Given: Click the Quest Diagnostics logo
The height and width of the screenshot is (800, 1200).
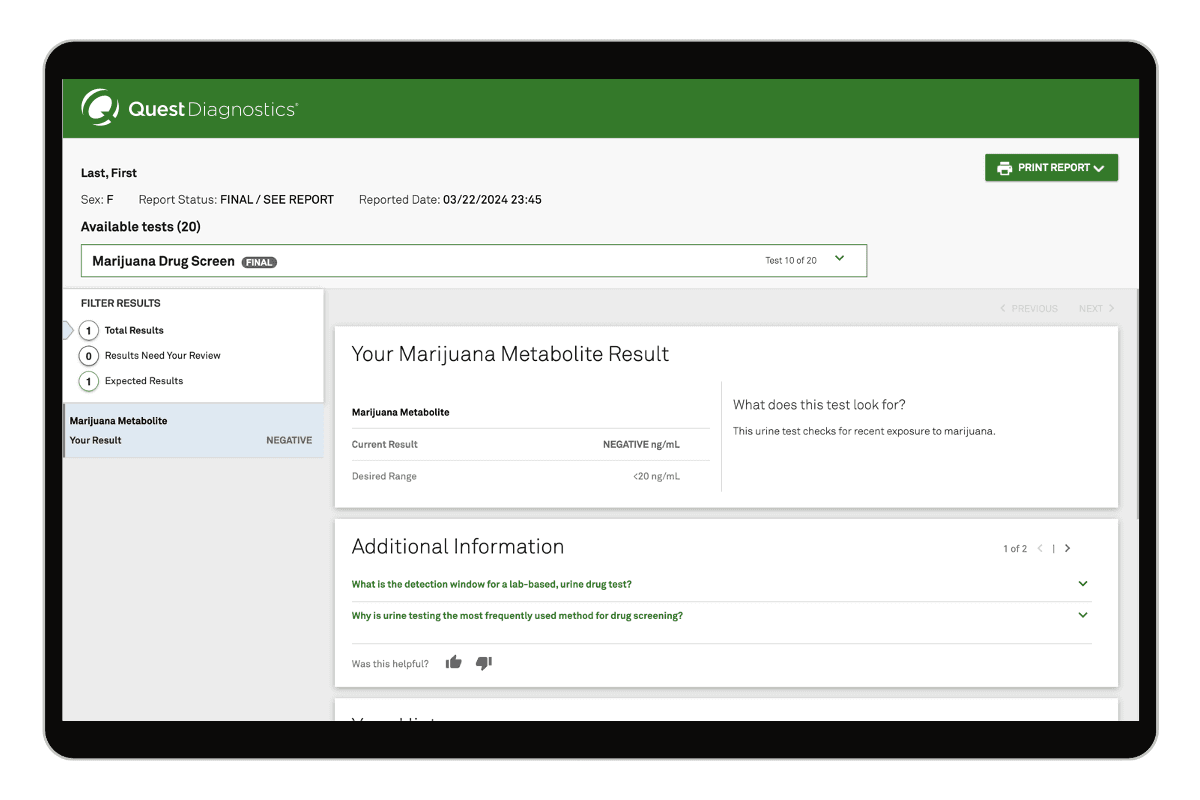Looking at the screenshot, I should pos(189,108).
